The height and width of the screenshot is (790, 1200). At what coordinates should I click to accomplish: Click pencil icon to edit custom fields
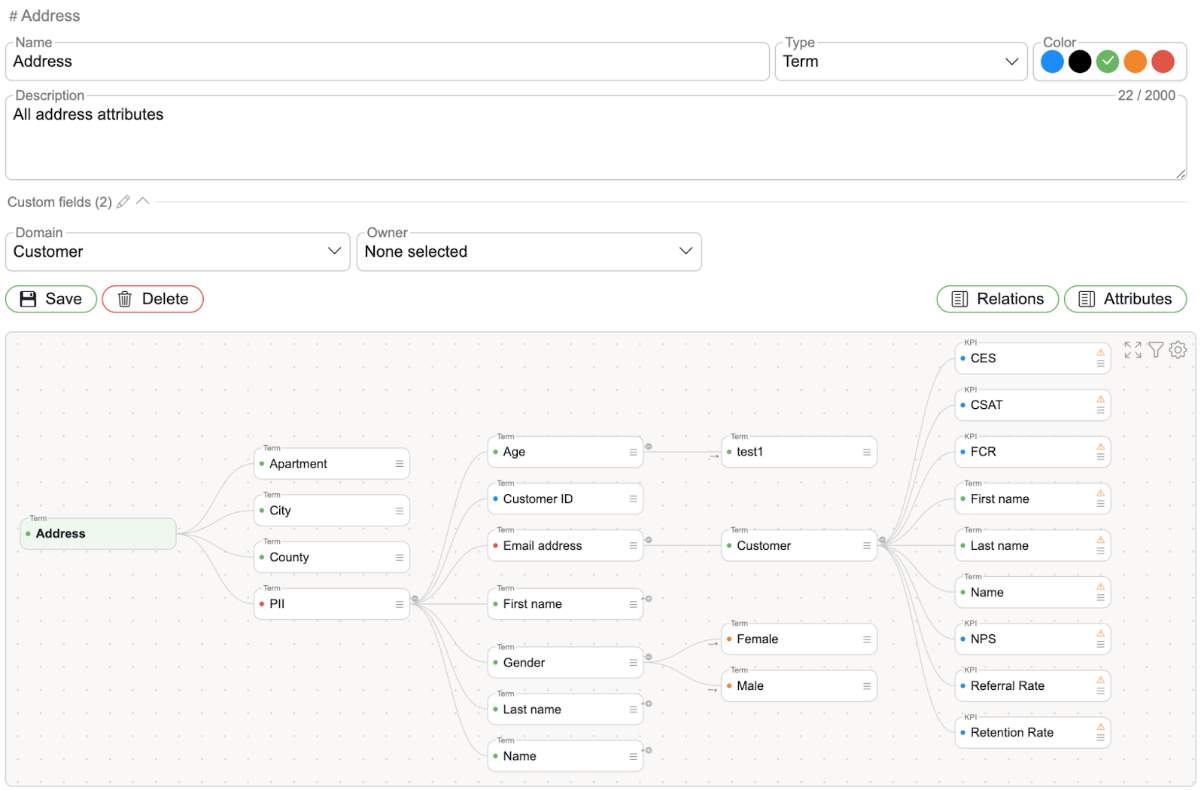pos(123,202)
